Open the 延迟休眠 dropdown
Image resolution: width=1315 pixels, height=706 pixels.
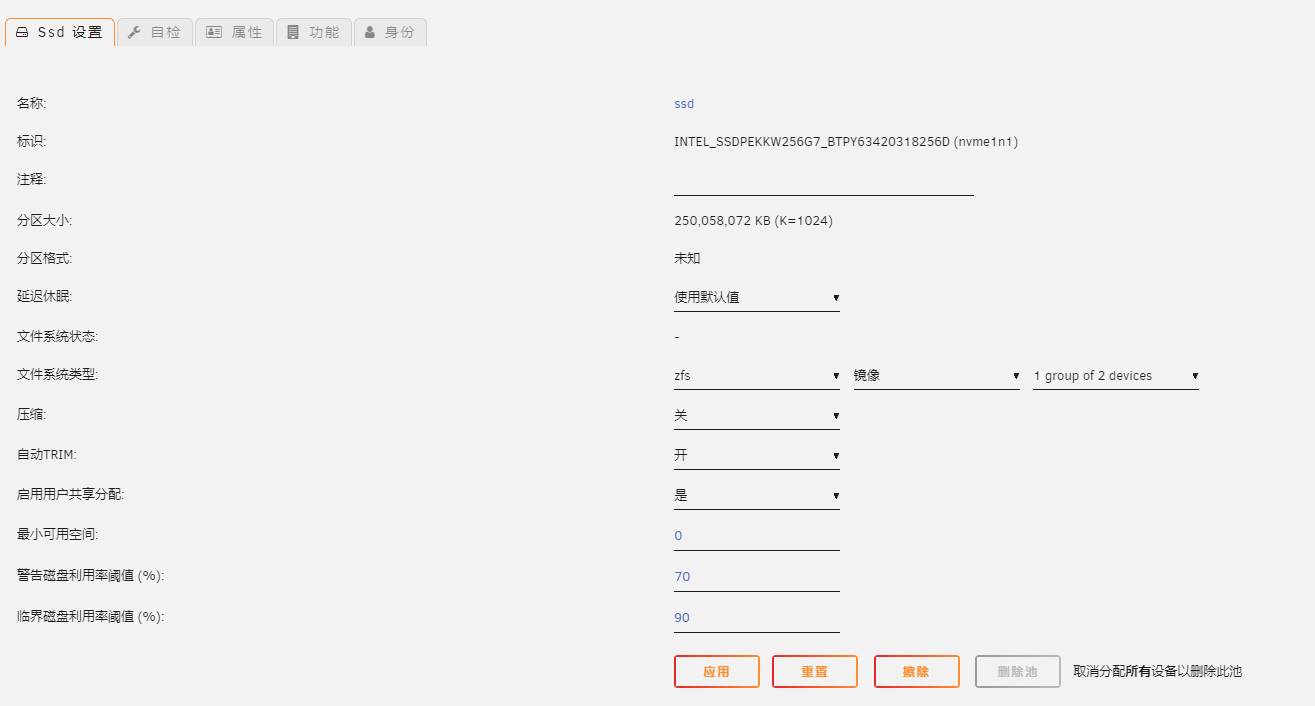pyautogui.click(x=756, y=297)
